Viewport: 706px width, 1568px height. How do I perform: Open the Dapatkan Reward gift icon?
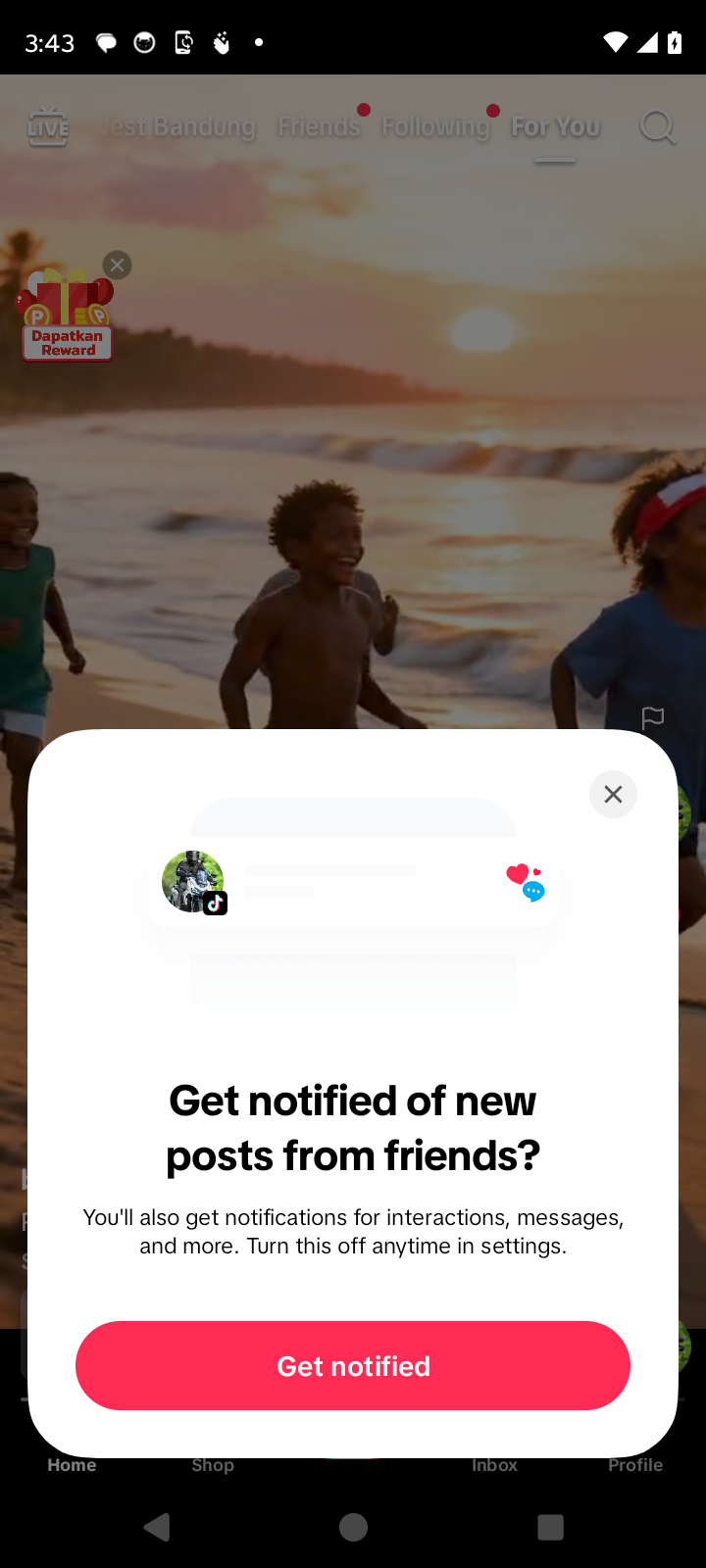point(67,316)
